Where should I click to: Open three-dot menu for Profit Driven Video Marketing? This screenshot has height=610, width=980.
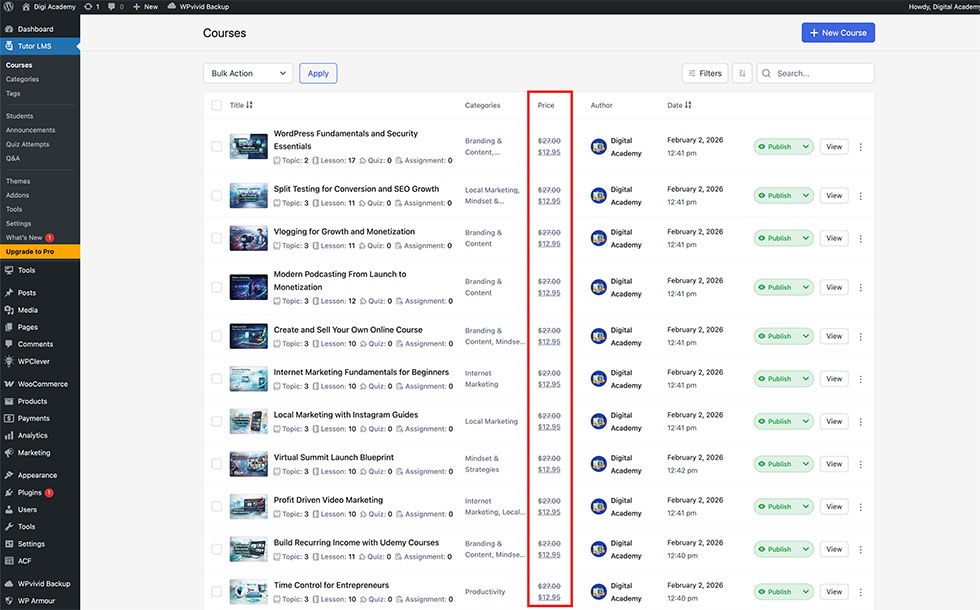(x=861, y=507)
